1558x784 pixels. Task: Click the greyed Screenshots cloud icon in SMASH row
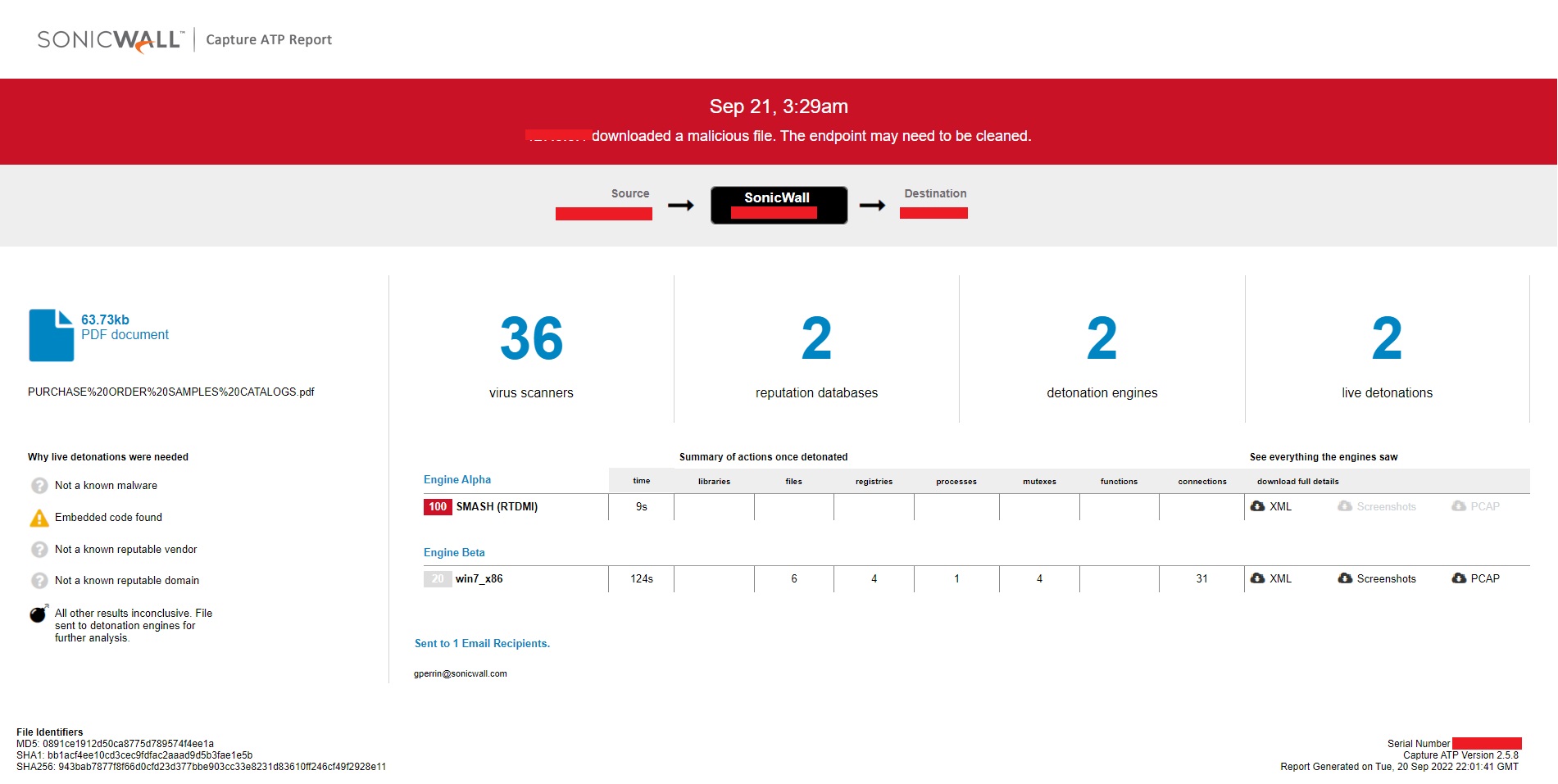pyautogui.click(x=1345, y=506)
